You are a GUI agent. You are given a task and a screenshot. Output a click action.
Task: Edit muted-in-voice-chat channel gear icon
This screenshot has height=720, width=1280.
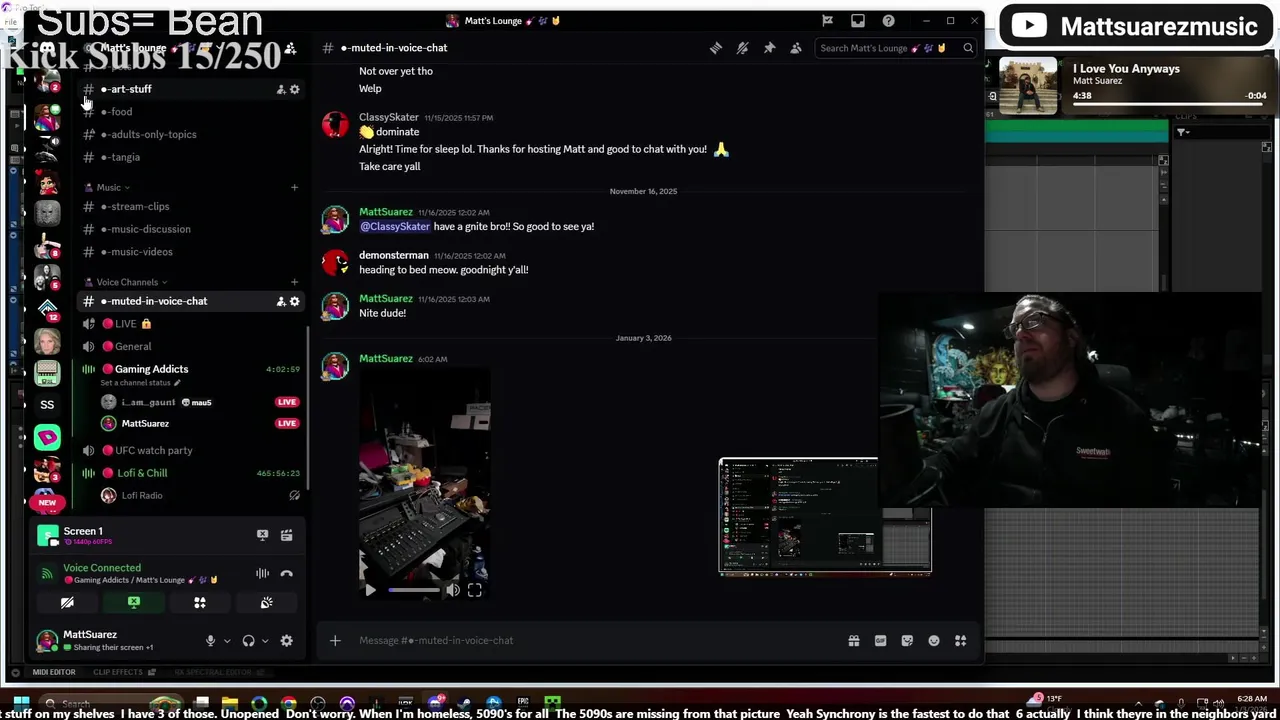coord(294,301)
